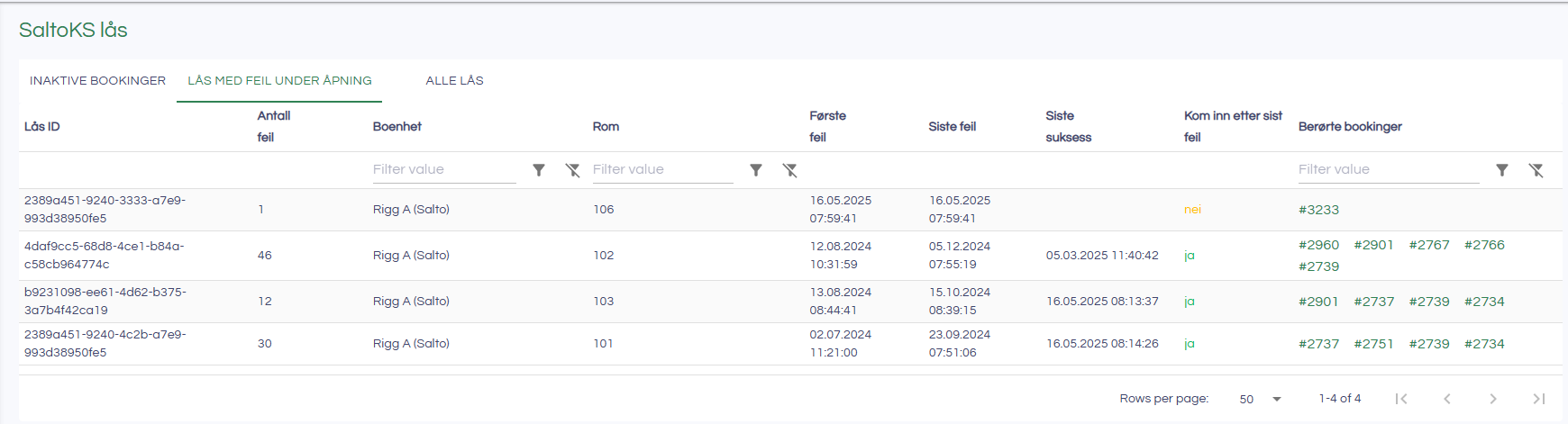This screenshot has width=1568, height=424.
Task: Open booking #2960 link
Action: 1318,245
